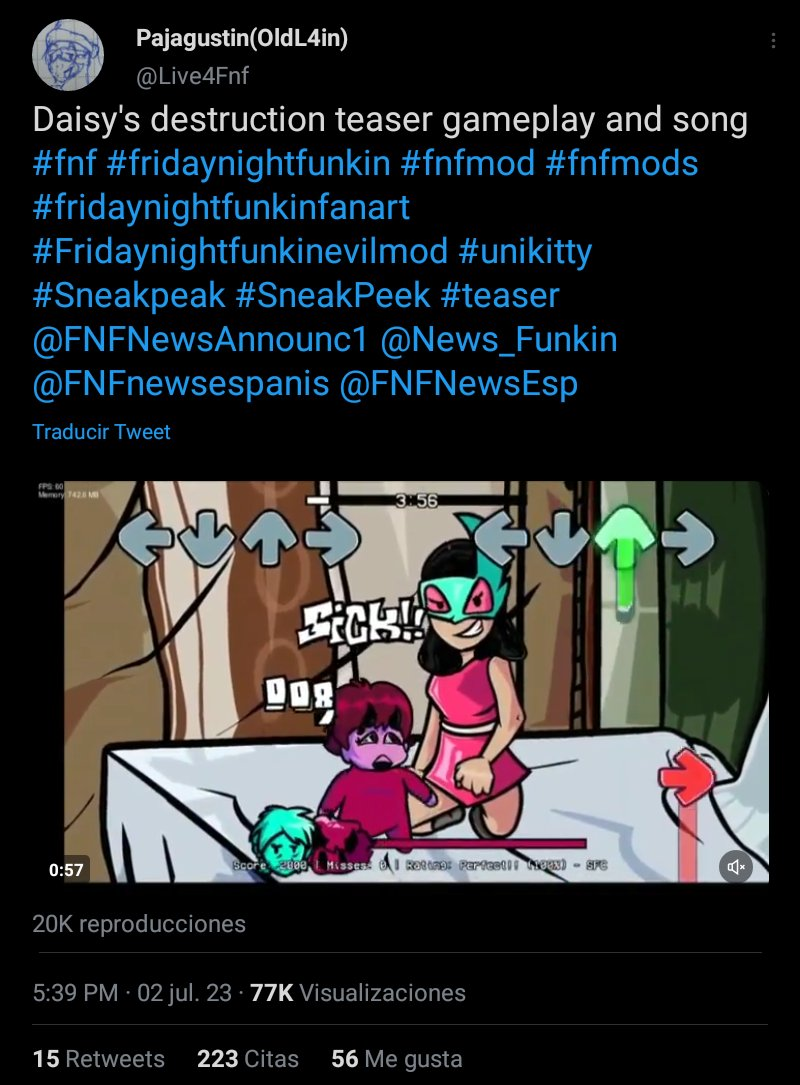The image size is (800, 1085).
Task: Visit the @News_Funkin mention
Action: click(498, 340)
